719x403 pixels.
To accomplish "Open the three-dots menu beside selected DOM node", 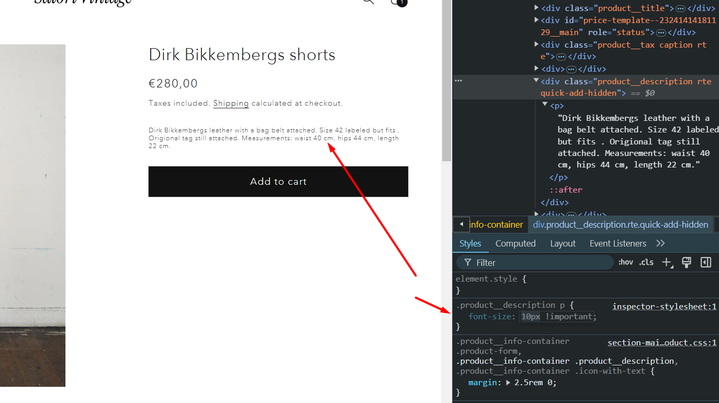I will click(x=458, y=81).
